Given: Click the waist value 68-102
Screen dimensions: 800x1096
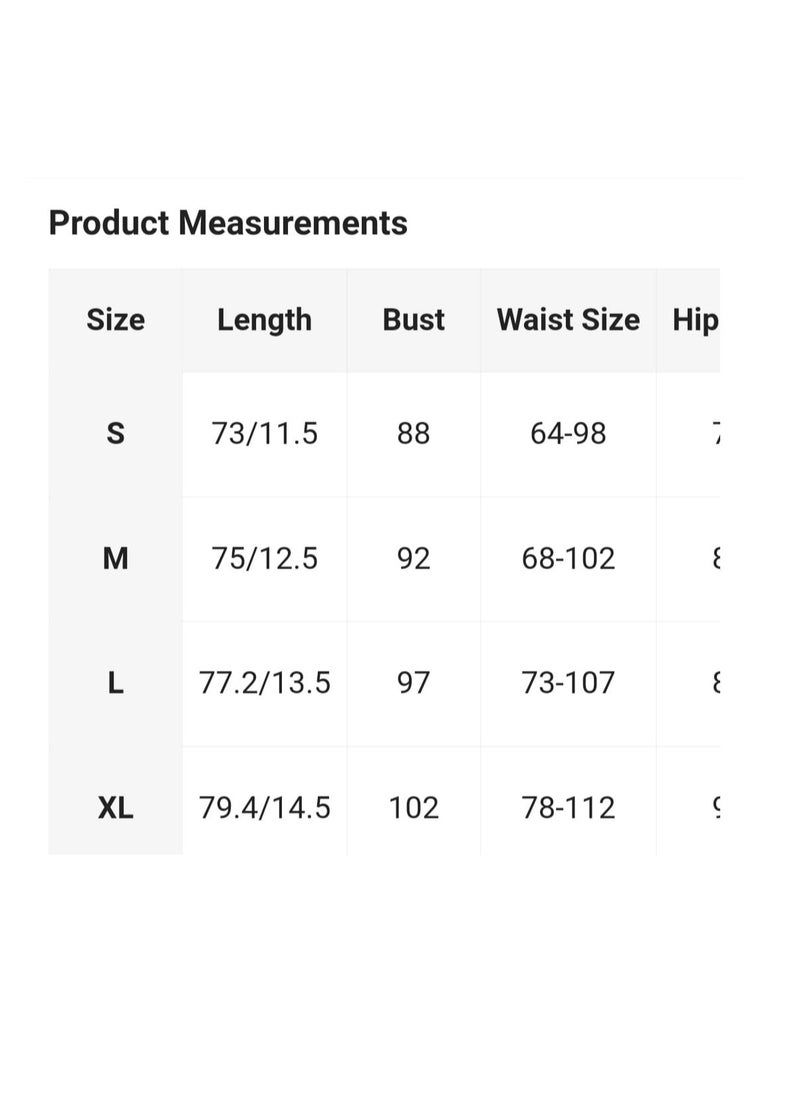Looking at the screenshot, I should click(568, 558).
